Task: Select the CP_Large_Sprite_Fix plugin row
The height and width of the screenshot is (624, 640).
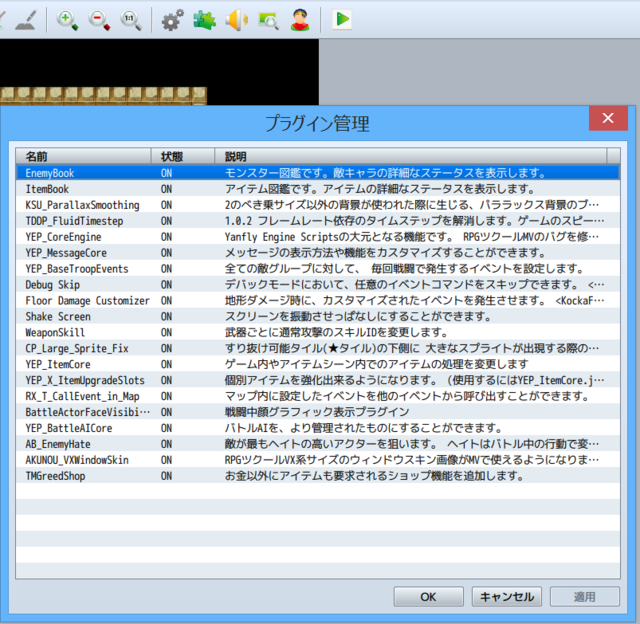Action: pos(318,348)
